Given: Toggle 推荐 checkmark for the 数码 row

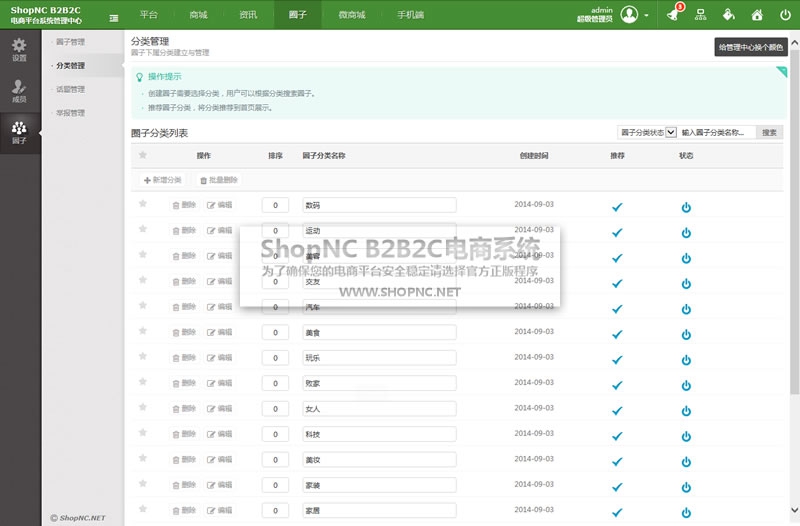Looking at the screenshot, I should click(617, 207).
